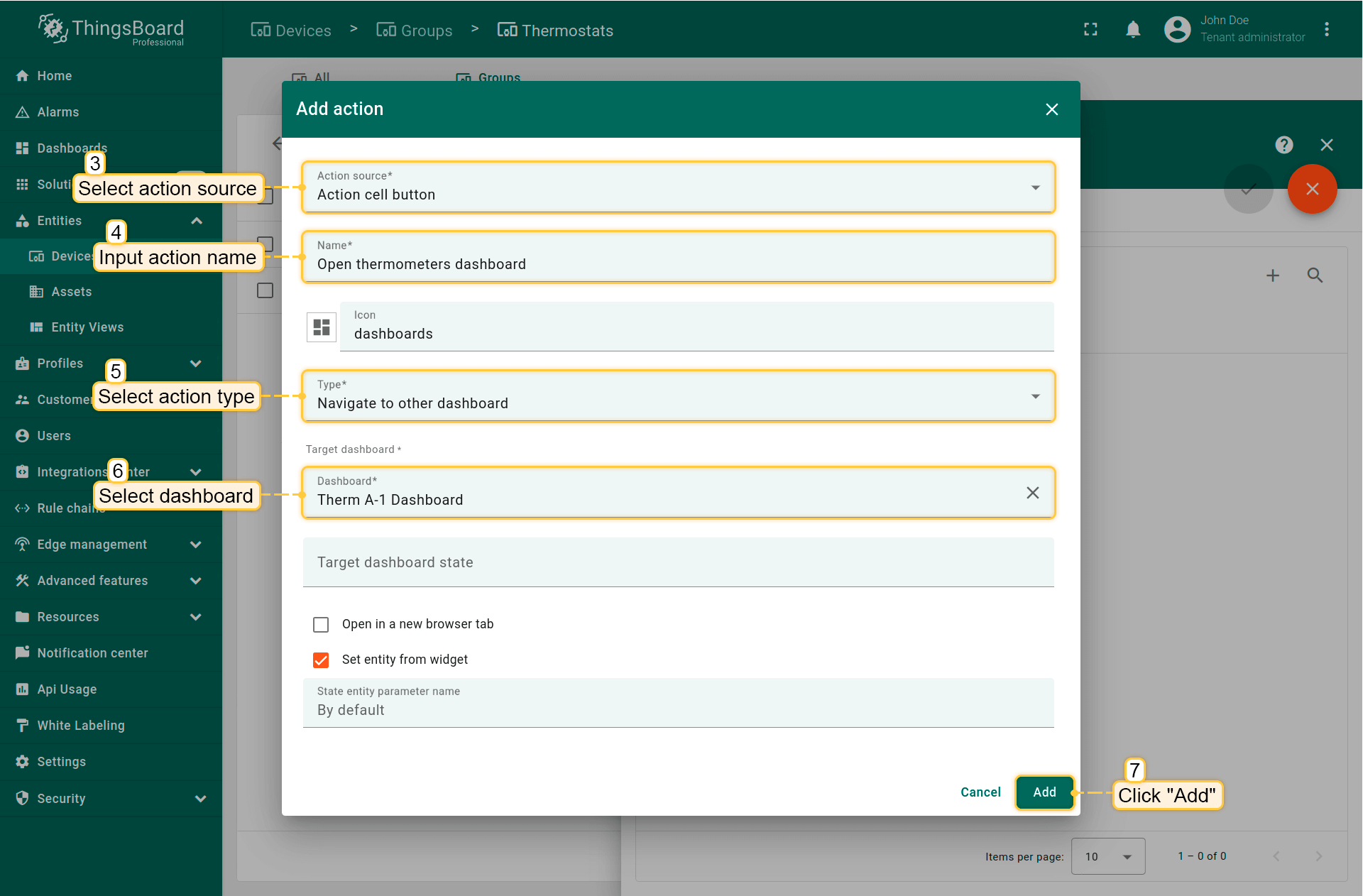
Task: Click Cancel in the Add action dialog
Action: (980, 792)
